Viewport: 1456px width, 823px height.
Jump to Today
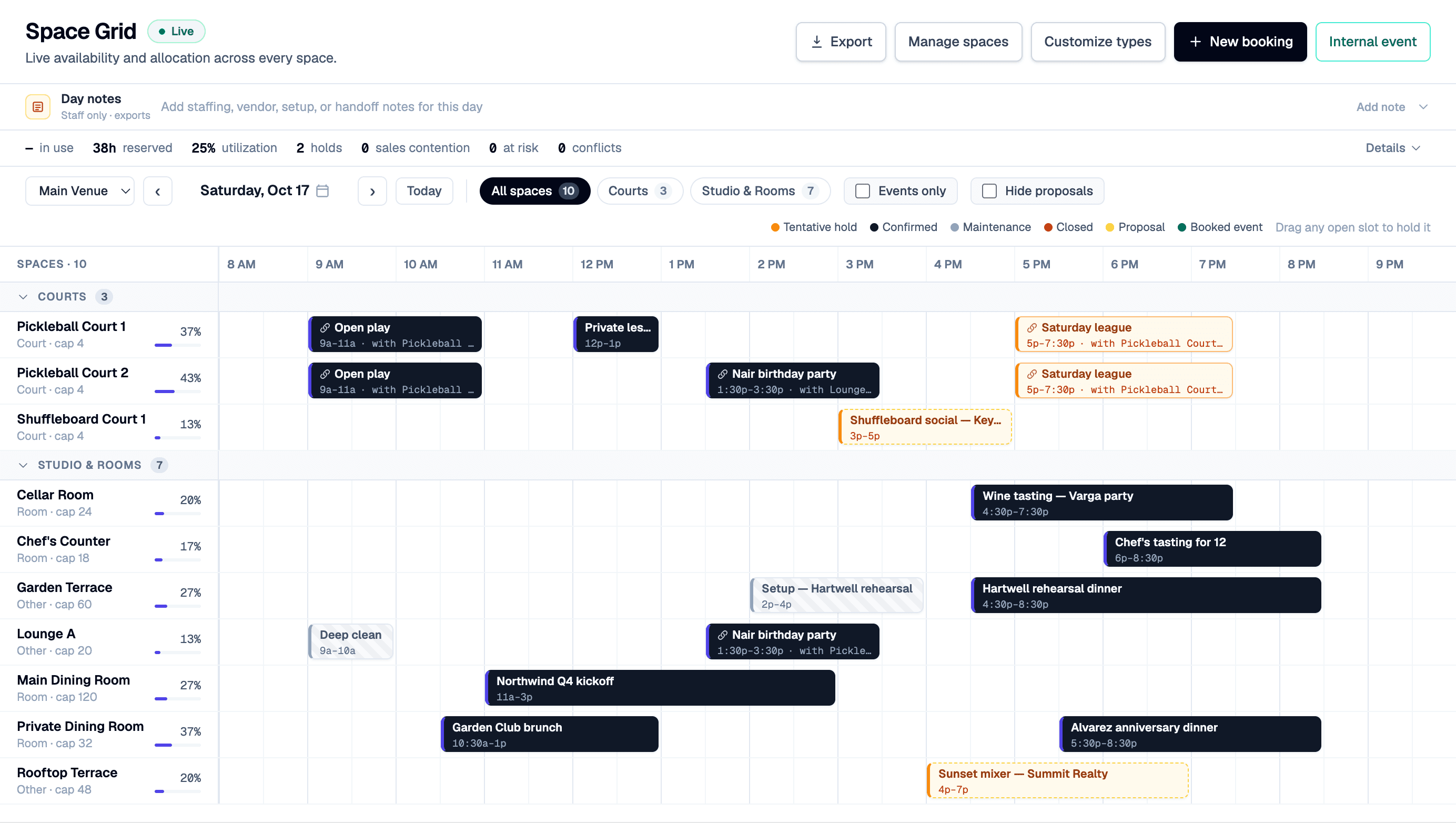pos(424,191)
